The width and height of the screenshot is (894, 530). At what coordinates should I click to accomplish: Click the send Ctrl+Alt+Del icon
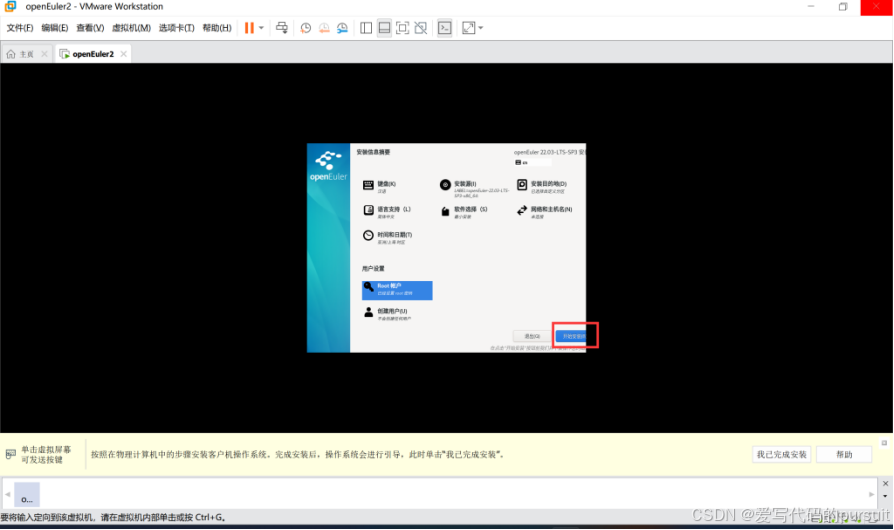pyautogui.click(x=282, y=28)
